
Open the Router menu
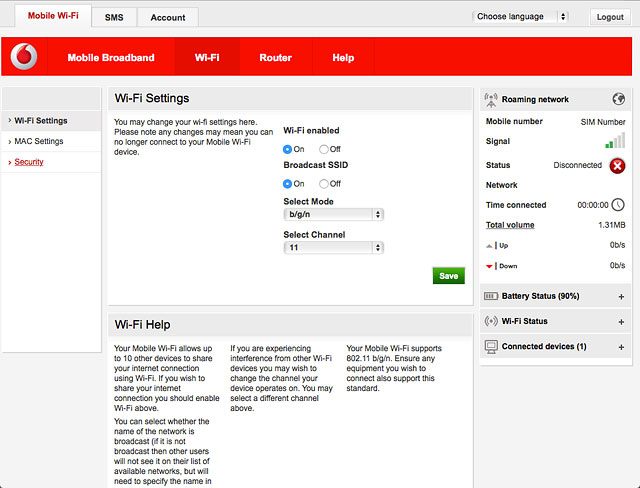275,58
